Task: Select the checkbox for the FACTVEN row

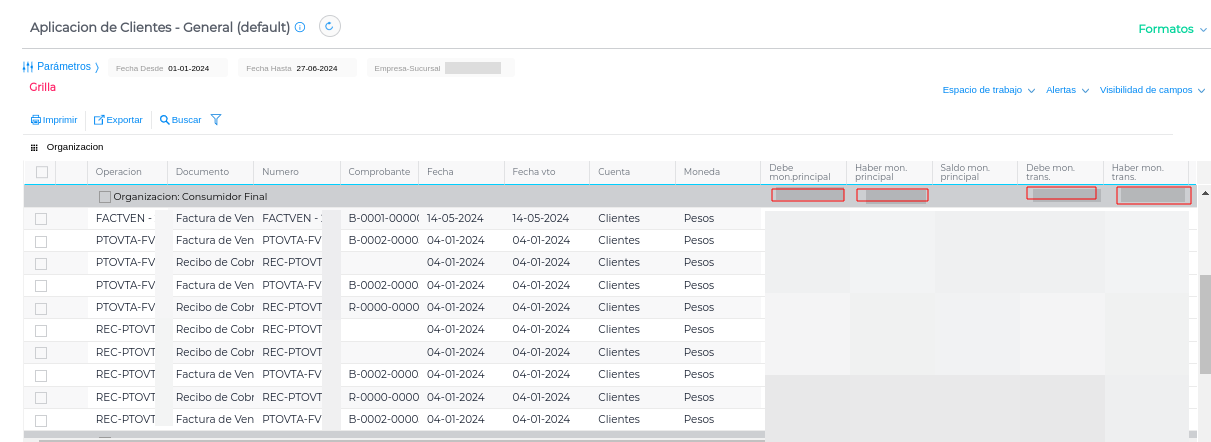Action: coord(42,218)
